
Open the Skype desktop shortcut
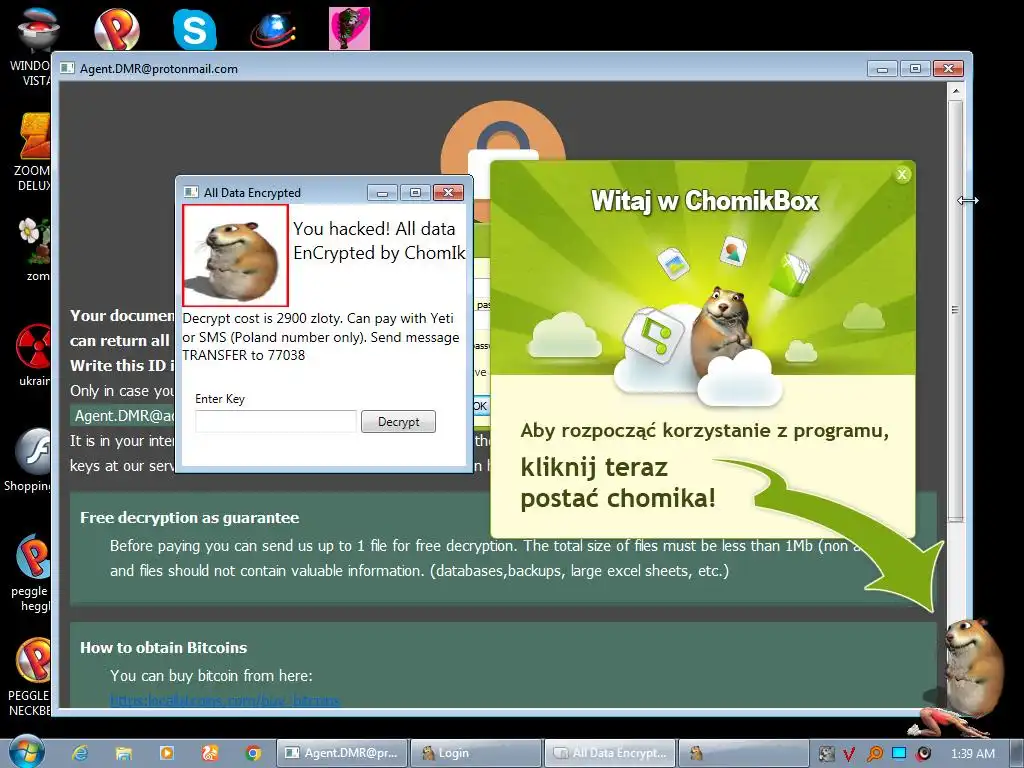195,29
